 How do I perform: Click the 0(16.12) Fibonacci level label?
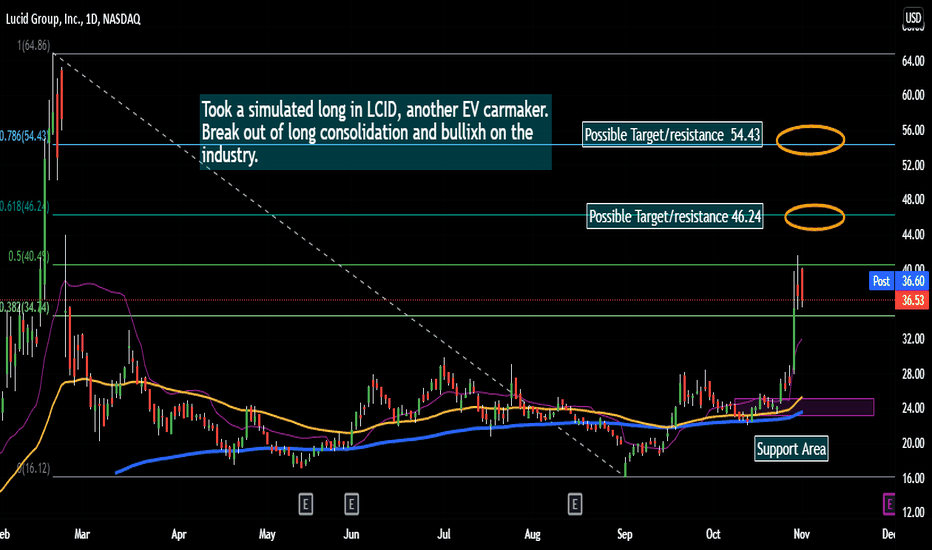point(33,469)
